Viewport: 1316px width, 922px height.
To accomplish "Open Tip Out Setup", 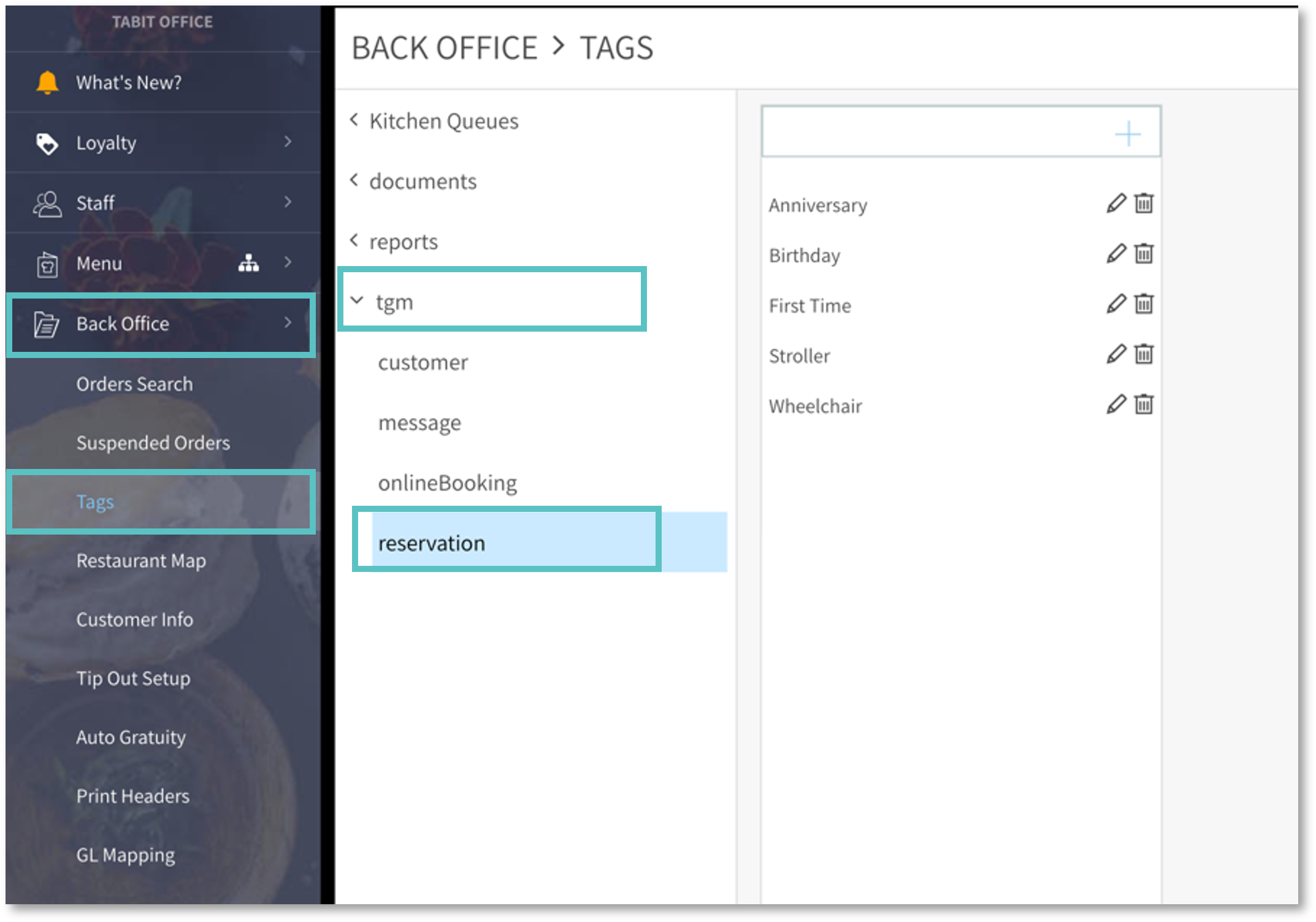I will click(133, 678).
